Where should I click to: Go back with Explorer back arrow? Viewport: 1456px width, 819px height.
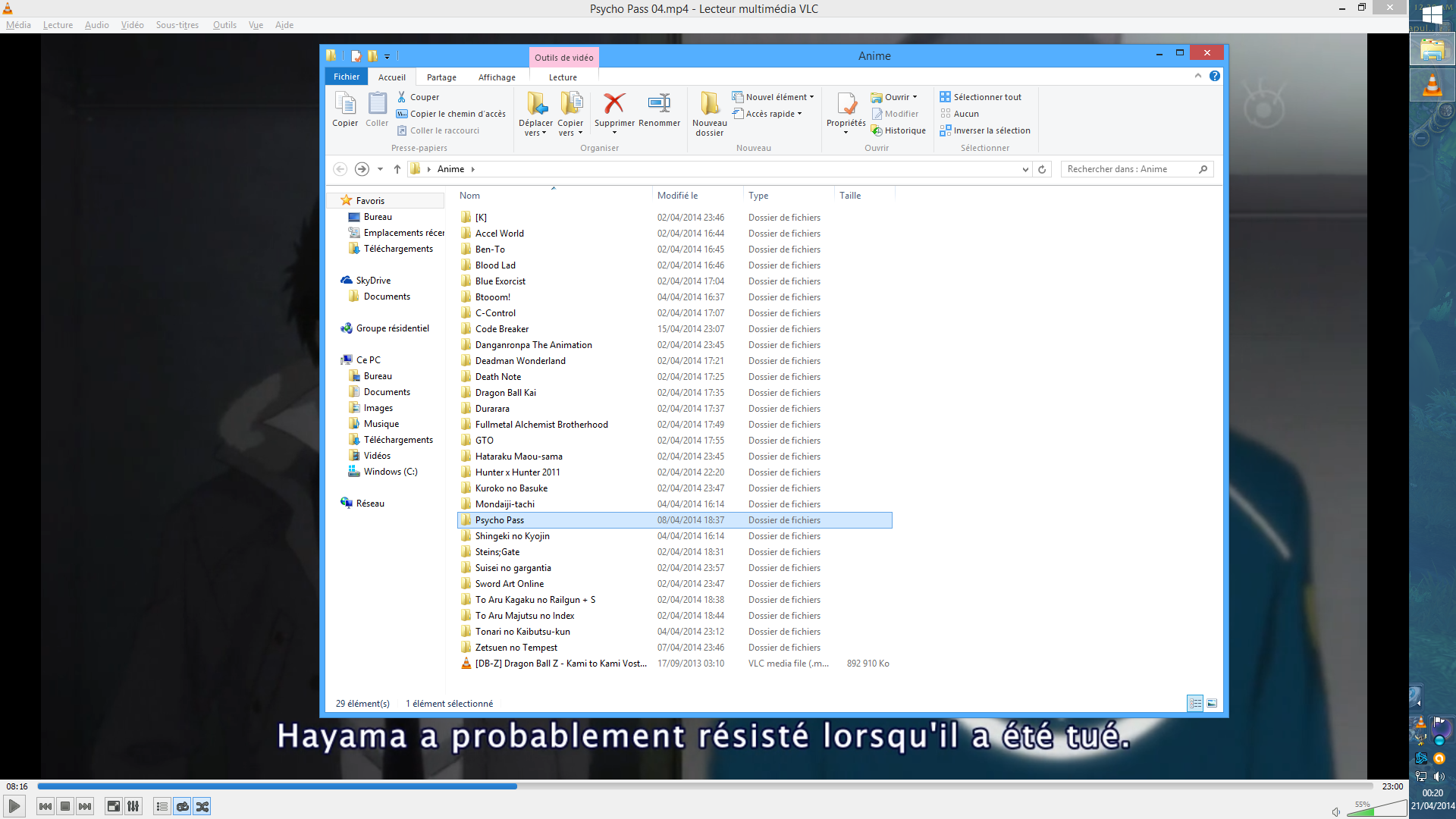[340, 169]
